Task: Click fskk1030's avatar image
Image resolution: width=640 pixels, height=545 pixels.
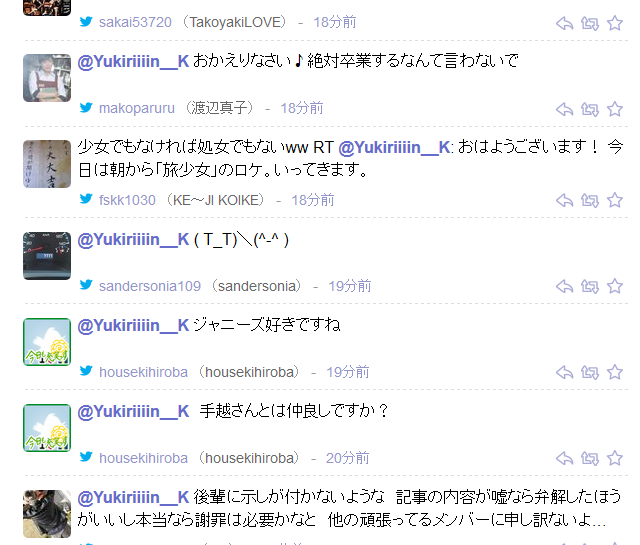Action: pyautogui.click(x=47, y=164)
